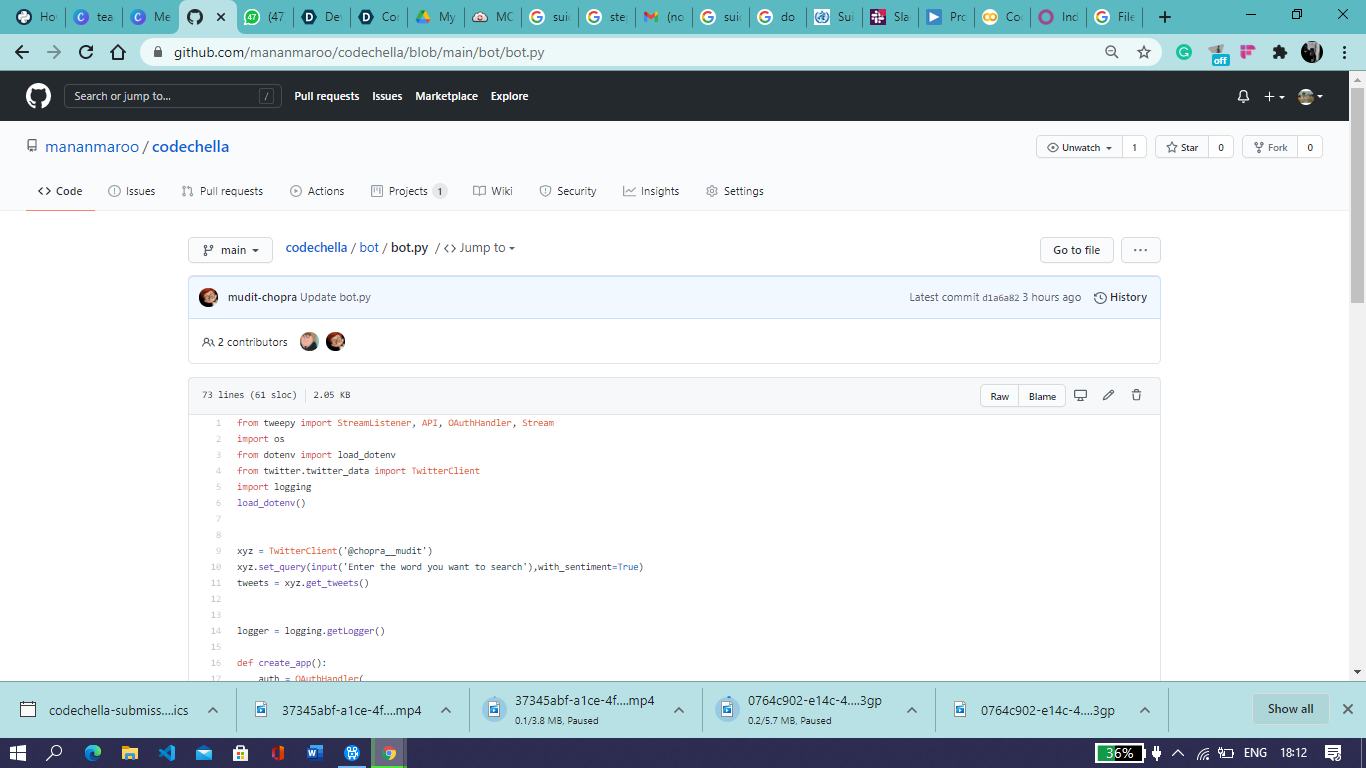The height and width of the screenshot is (768, 1366).
Task: Click the GitHub Octocat logo
Action: tap(38, 96)
